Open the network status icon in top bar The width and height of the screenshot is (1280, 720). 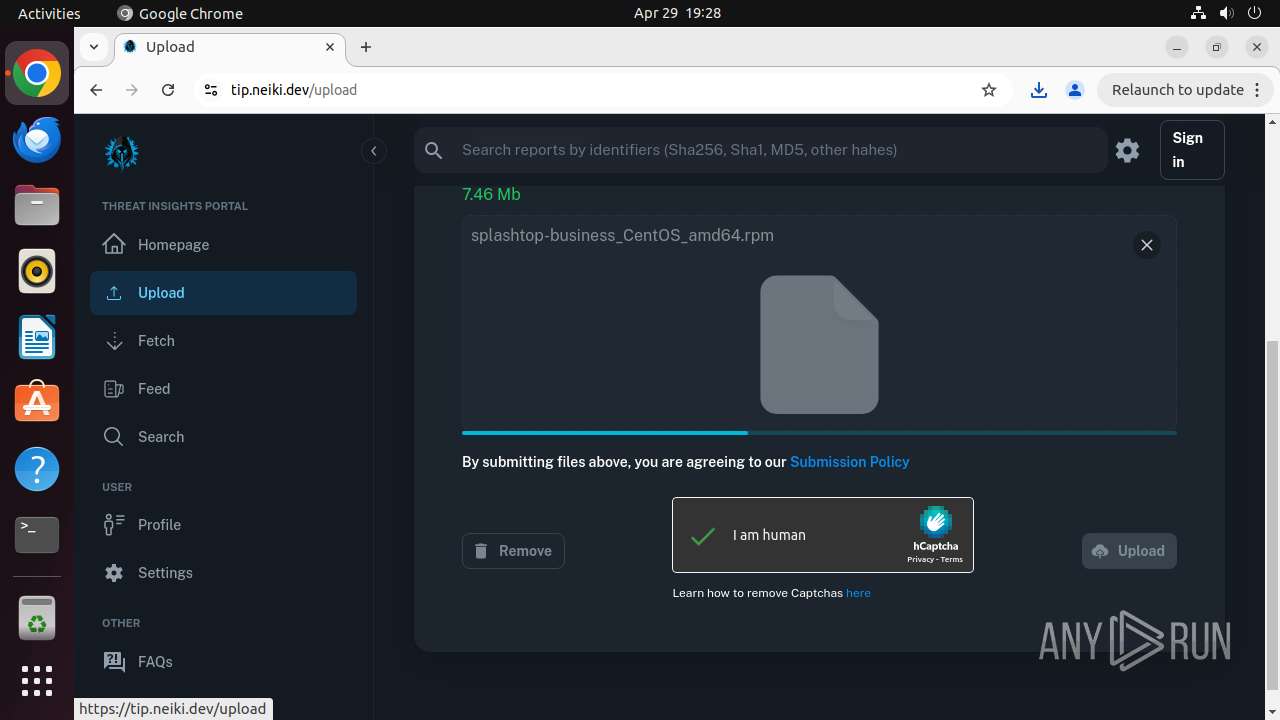[x=1198, y=13]
